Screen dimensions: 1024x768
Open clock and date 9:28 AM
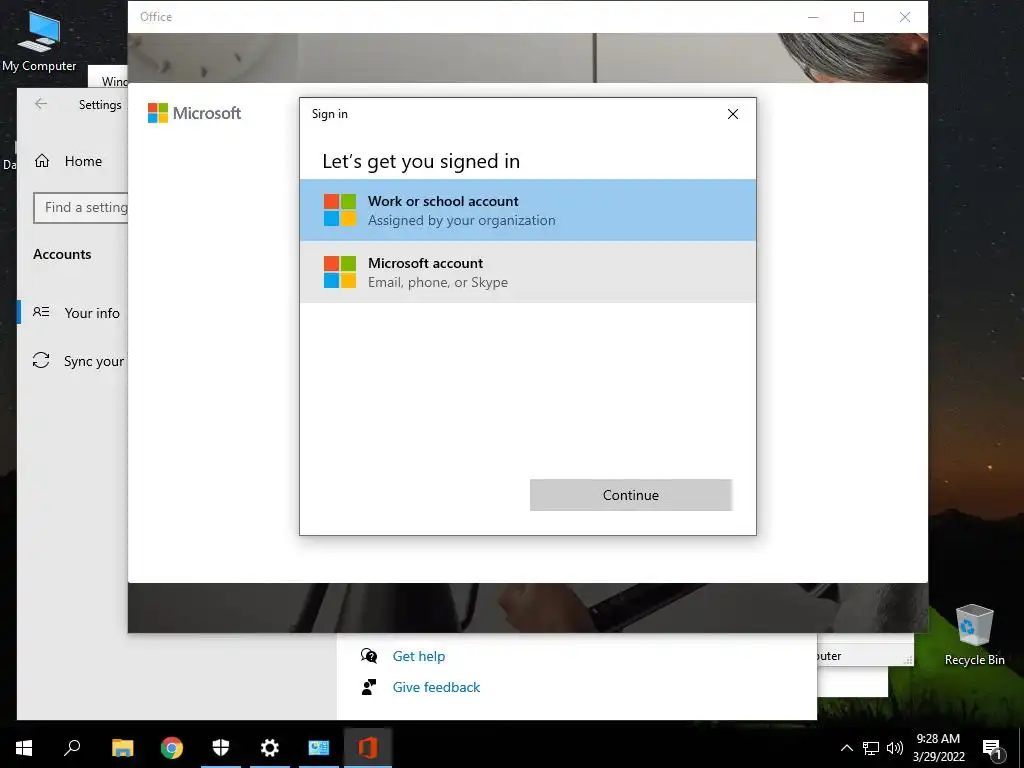(x=938, y=748)
